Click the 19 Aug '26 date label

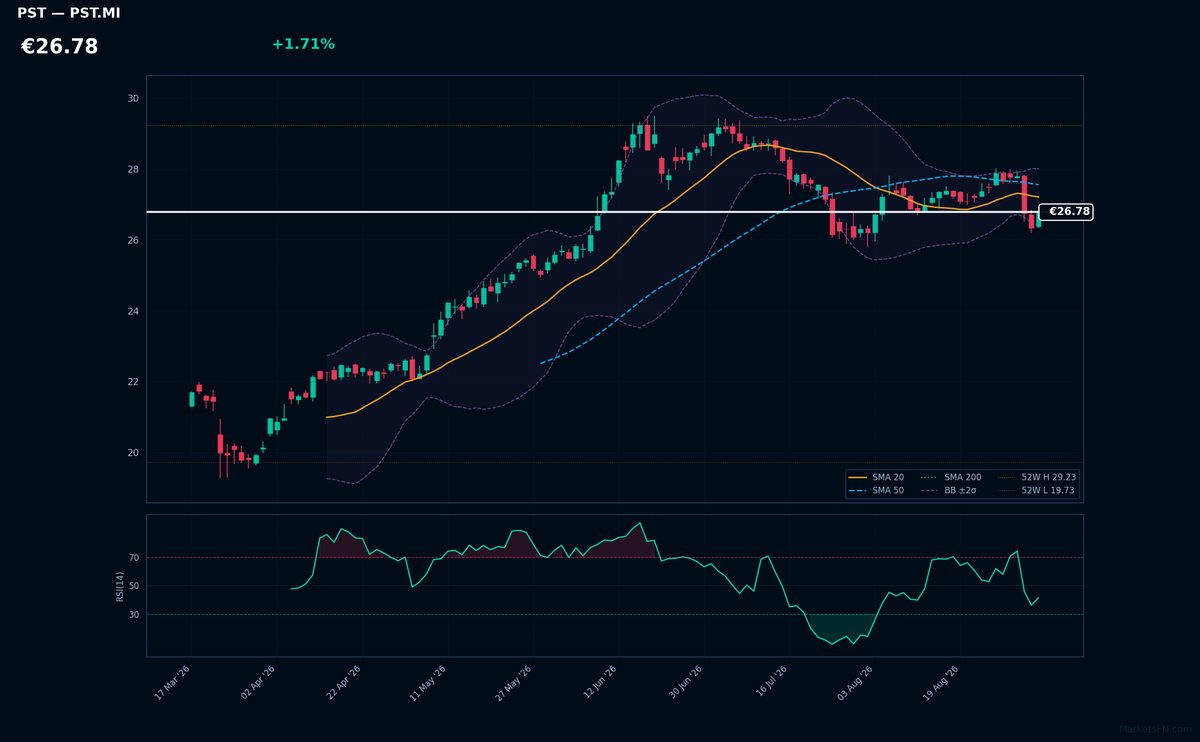coord(941,683)
